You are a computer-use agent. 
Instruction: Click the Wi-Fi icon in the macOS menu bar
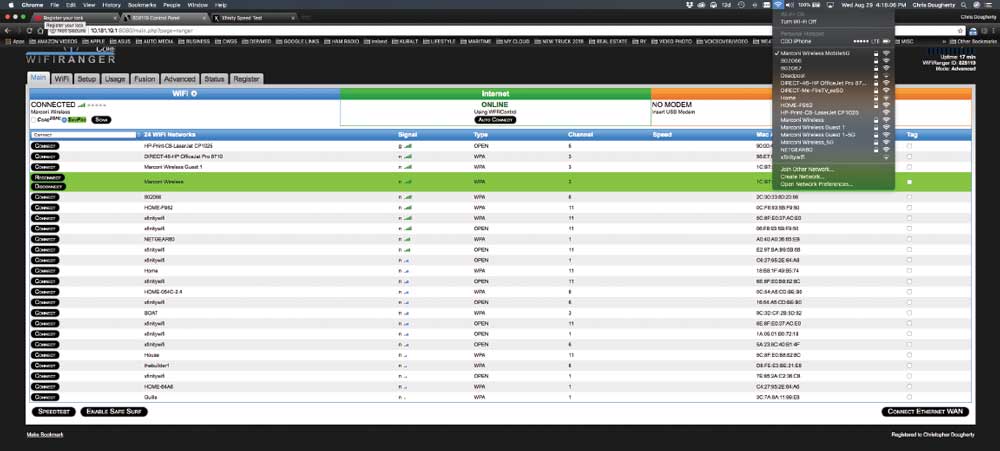click(x=779, y=4)
